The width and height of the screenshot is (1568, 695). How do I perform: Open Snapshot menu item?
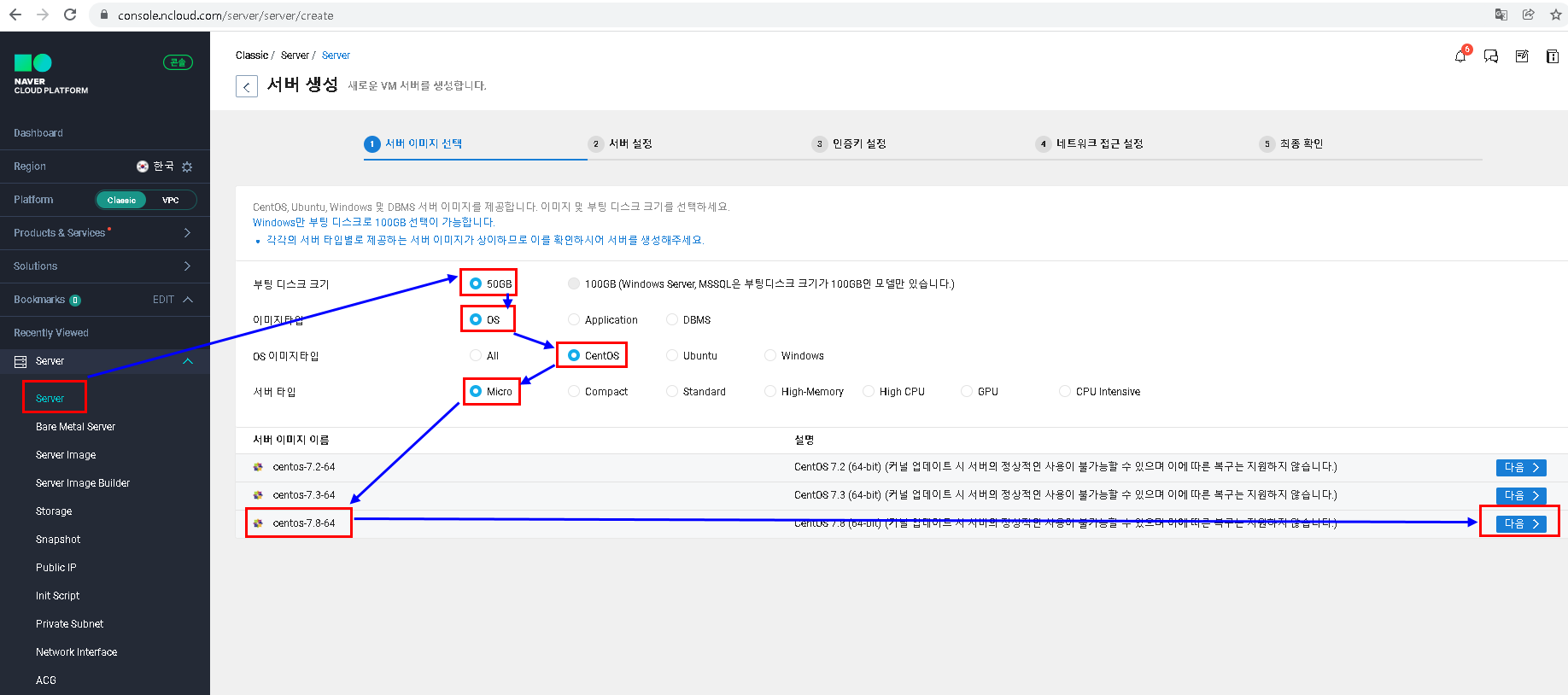tap(58, 540)
